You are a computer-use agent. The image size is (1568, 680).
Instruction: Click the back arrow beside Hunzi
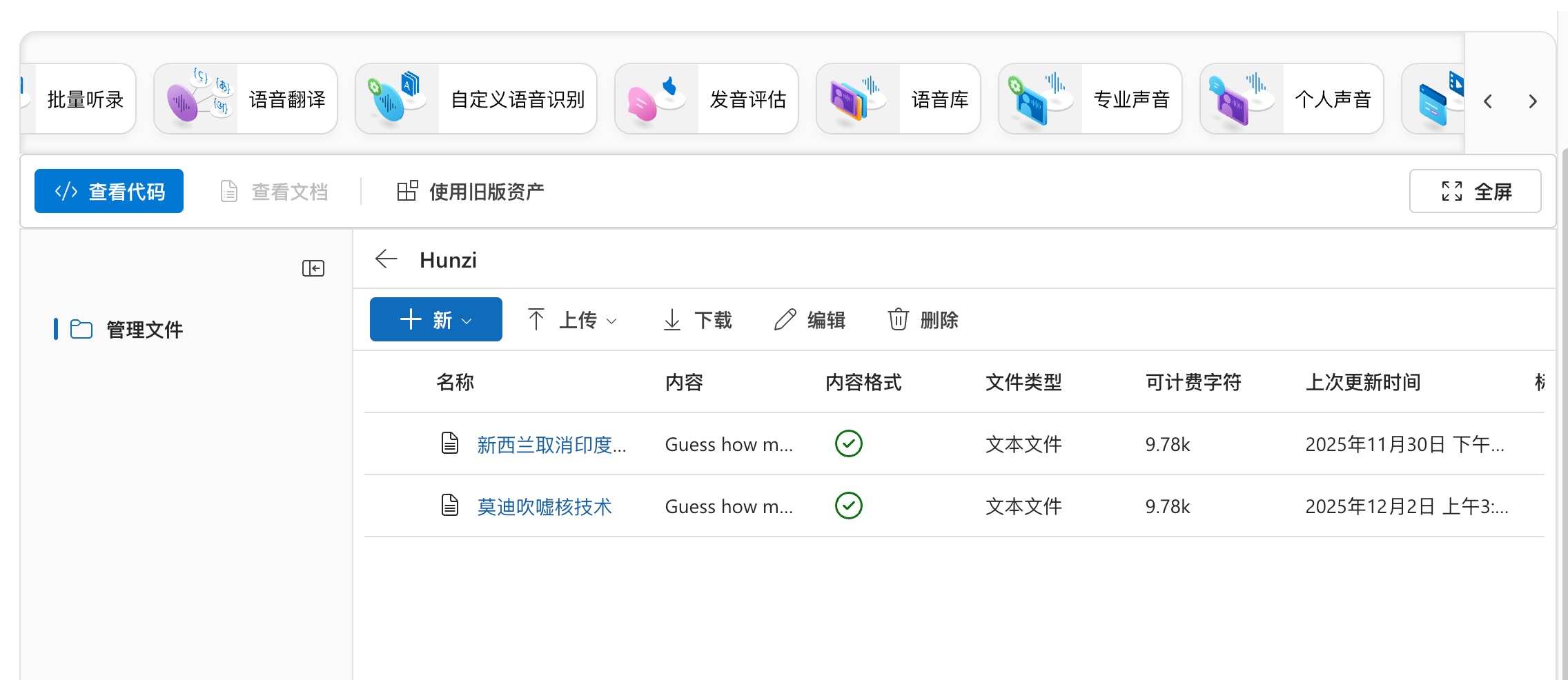pos(386,259)
